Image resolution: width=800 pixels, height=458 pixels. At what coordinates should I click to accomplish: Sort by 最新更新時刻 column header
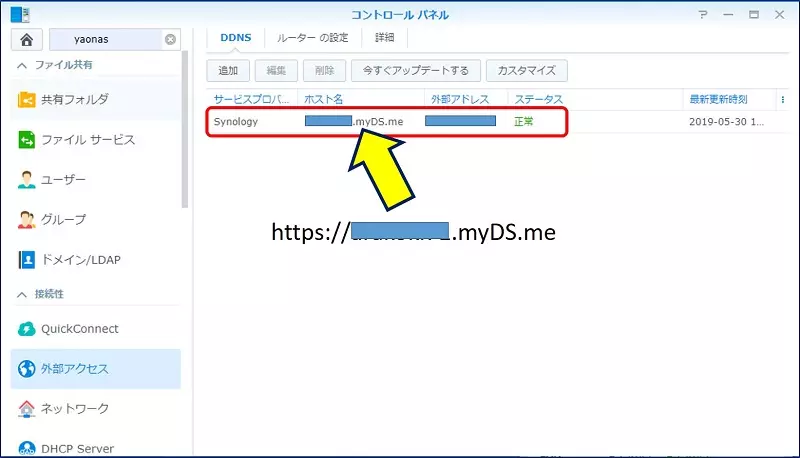(729, 99)
